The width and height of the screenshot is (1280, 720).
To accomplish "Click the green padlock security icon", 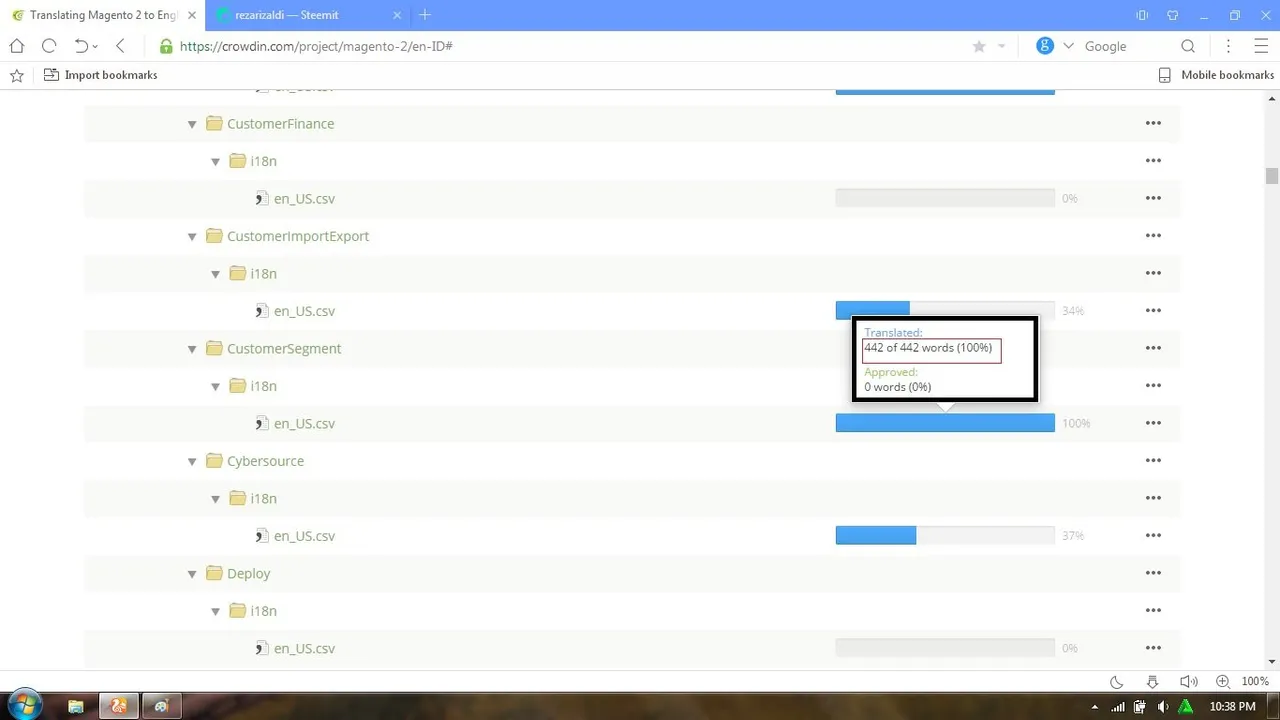I will (x=166, y=46).
